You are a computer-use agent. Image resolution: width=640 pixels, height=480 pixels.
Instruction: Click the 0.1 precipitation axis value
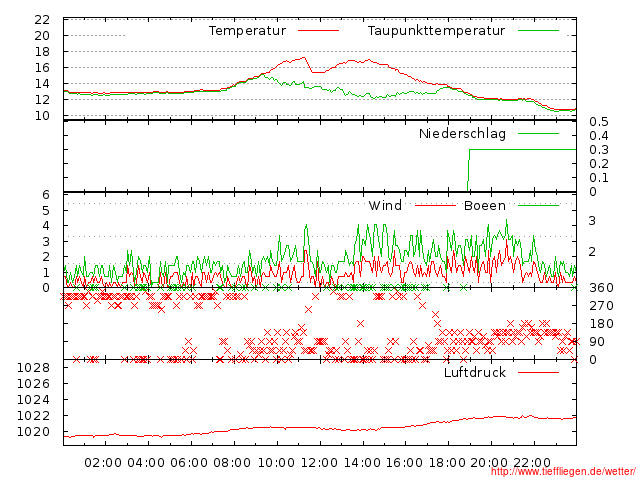coord(599,178)
